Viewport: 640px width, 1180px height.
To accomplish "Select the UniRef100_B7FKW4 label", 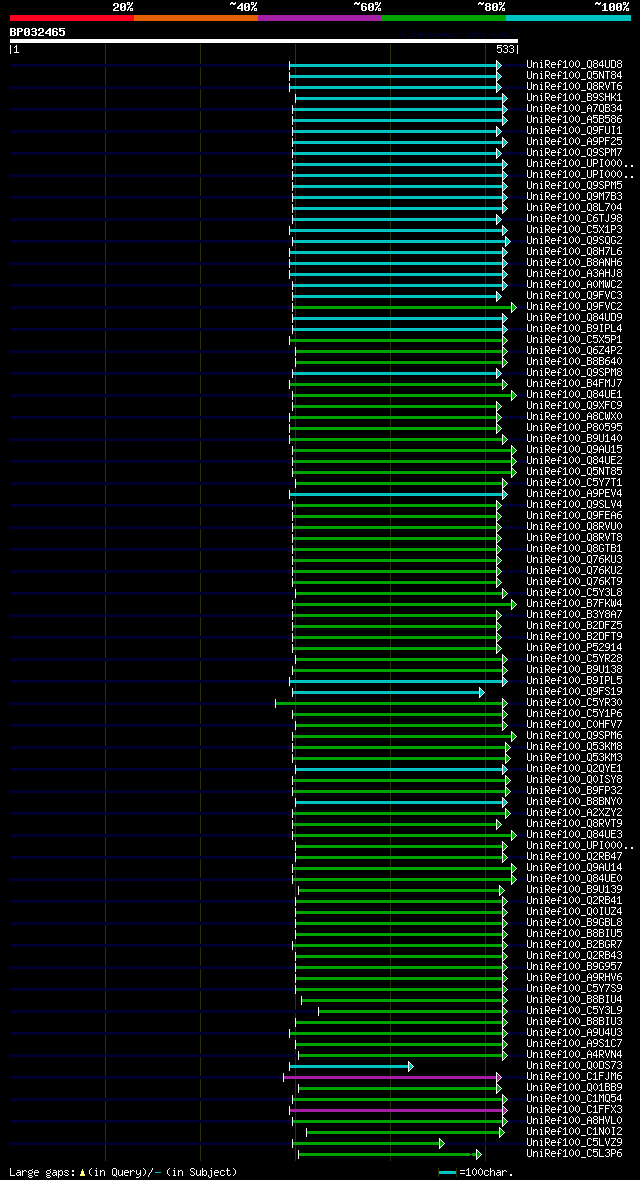I will coord(574,603).
